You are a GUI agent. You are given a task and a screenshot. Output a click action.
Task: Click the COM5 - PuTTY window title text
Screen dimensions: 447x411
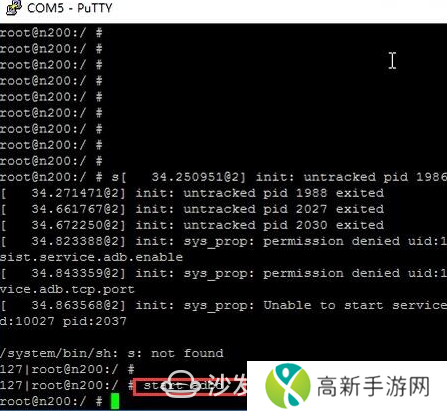70,8
